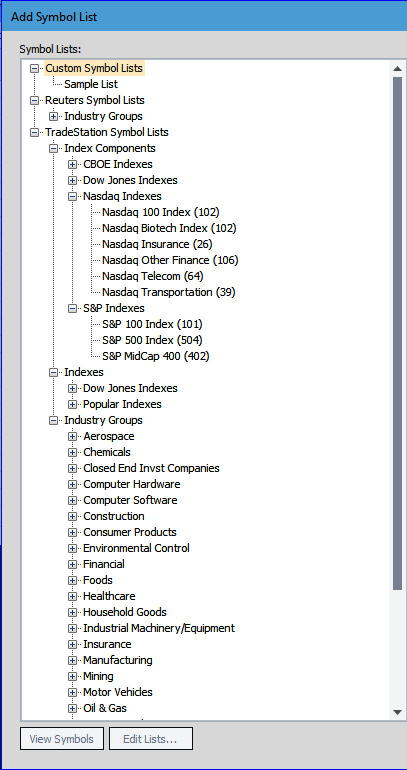Select Nasdaq Biotech Index (102)
The image size is (407, 770).
coord(169,228)
